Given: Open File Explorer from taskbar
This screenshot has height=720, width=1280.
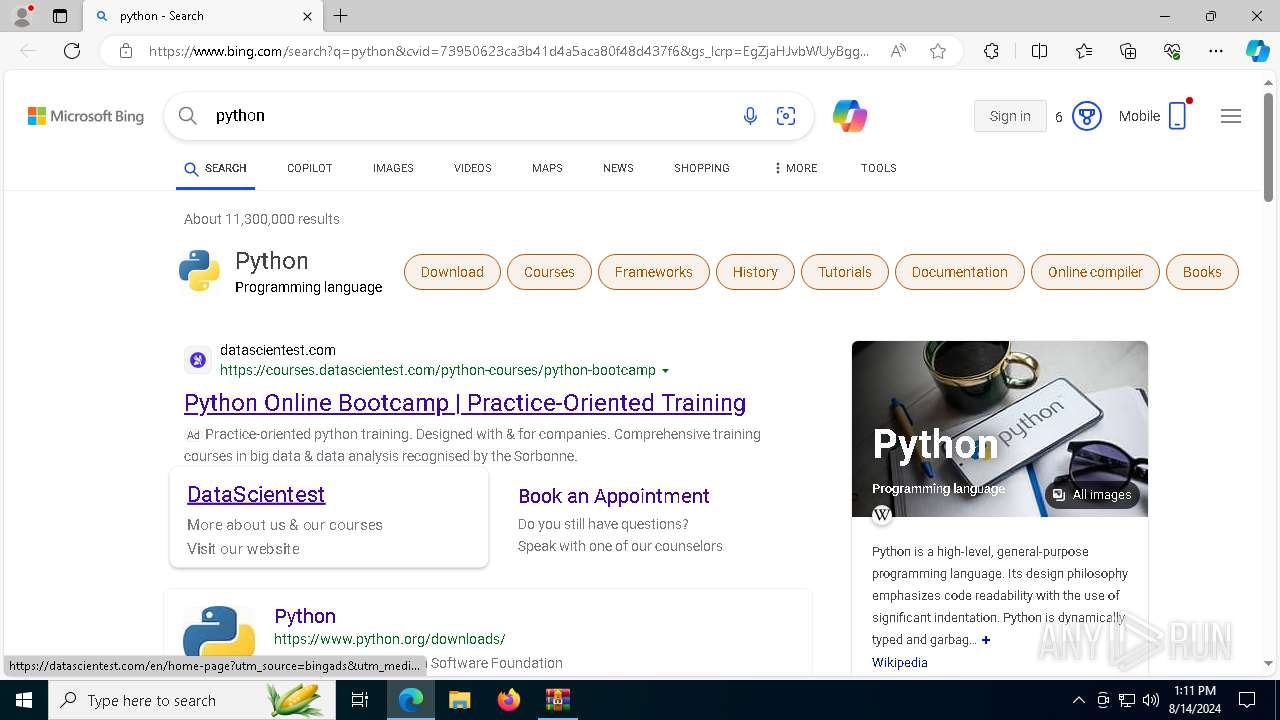Looking at the screenshot, I should pos(459,700).
